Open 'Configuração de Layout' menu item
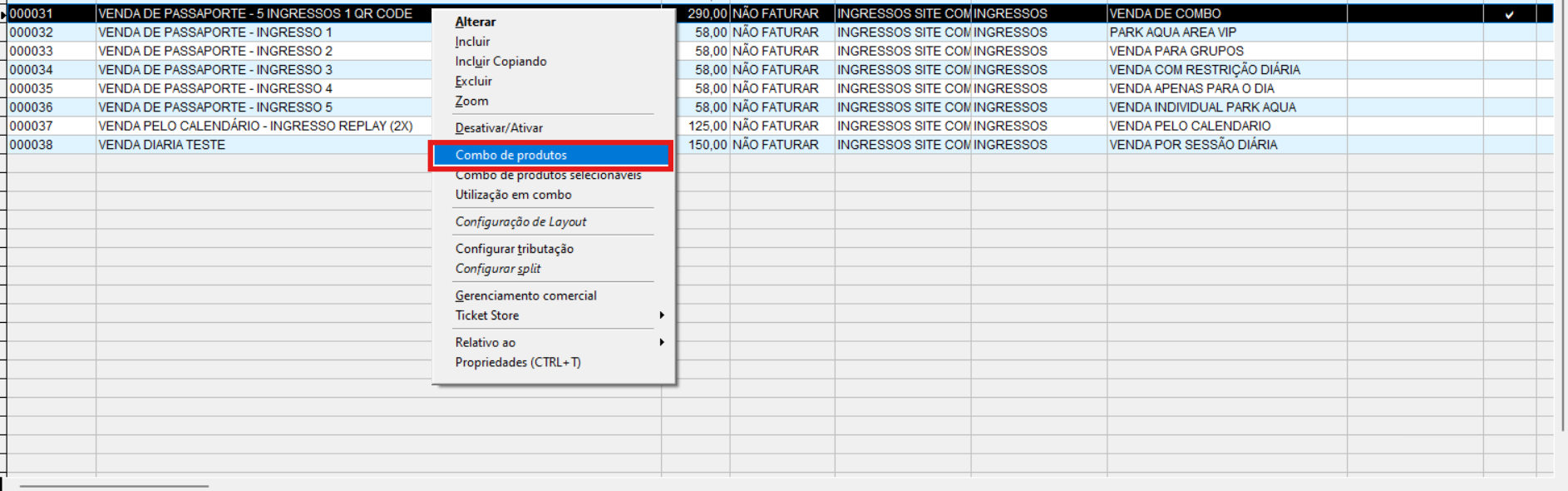This screenshot has width=1568, height=491. tap(520, 222)
